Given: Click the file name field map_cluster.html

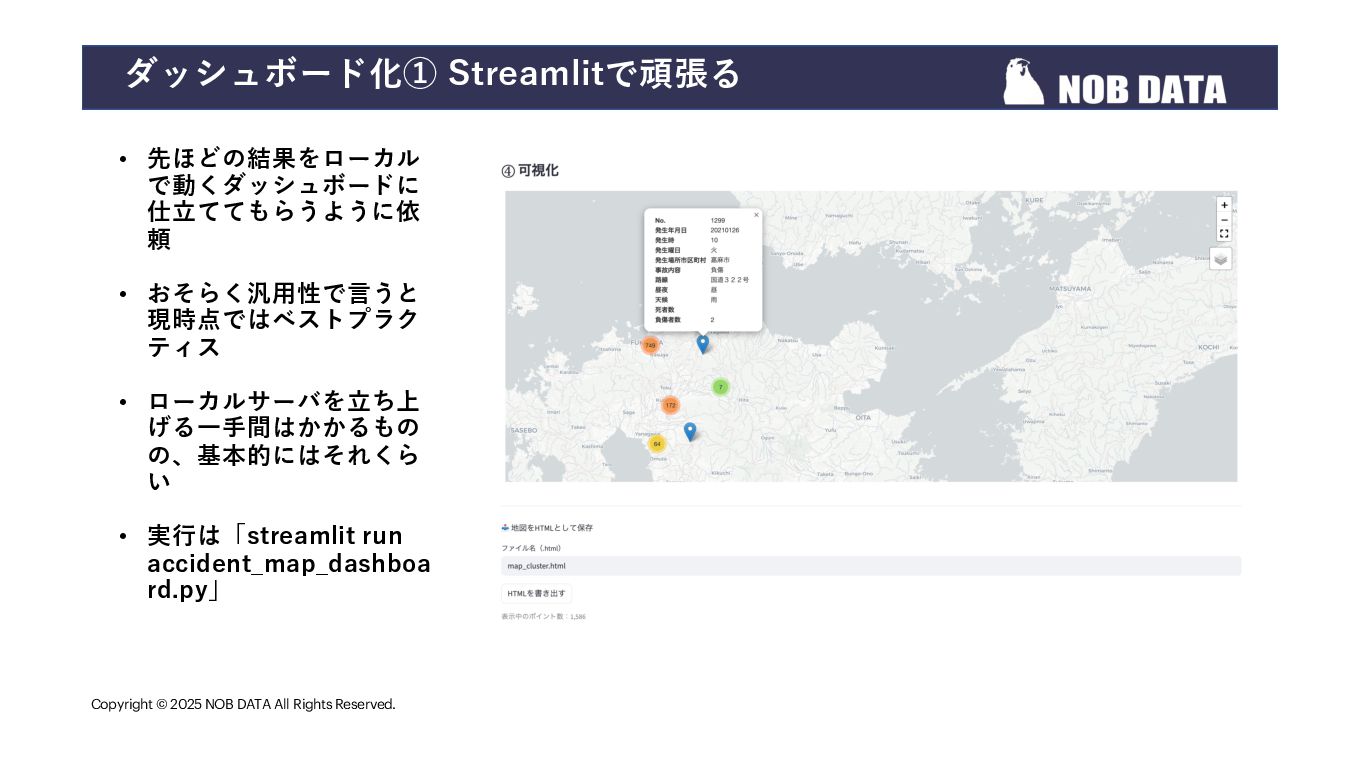Looking at the screenshot, I should pos(871,566).
